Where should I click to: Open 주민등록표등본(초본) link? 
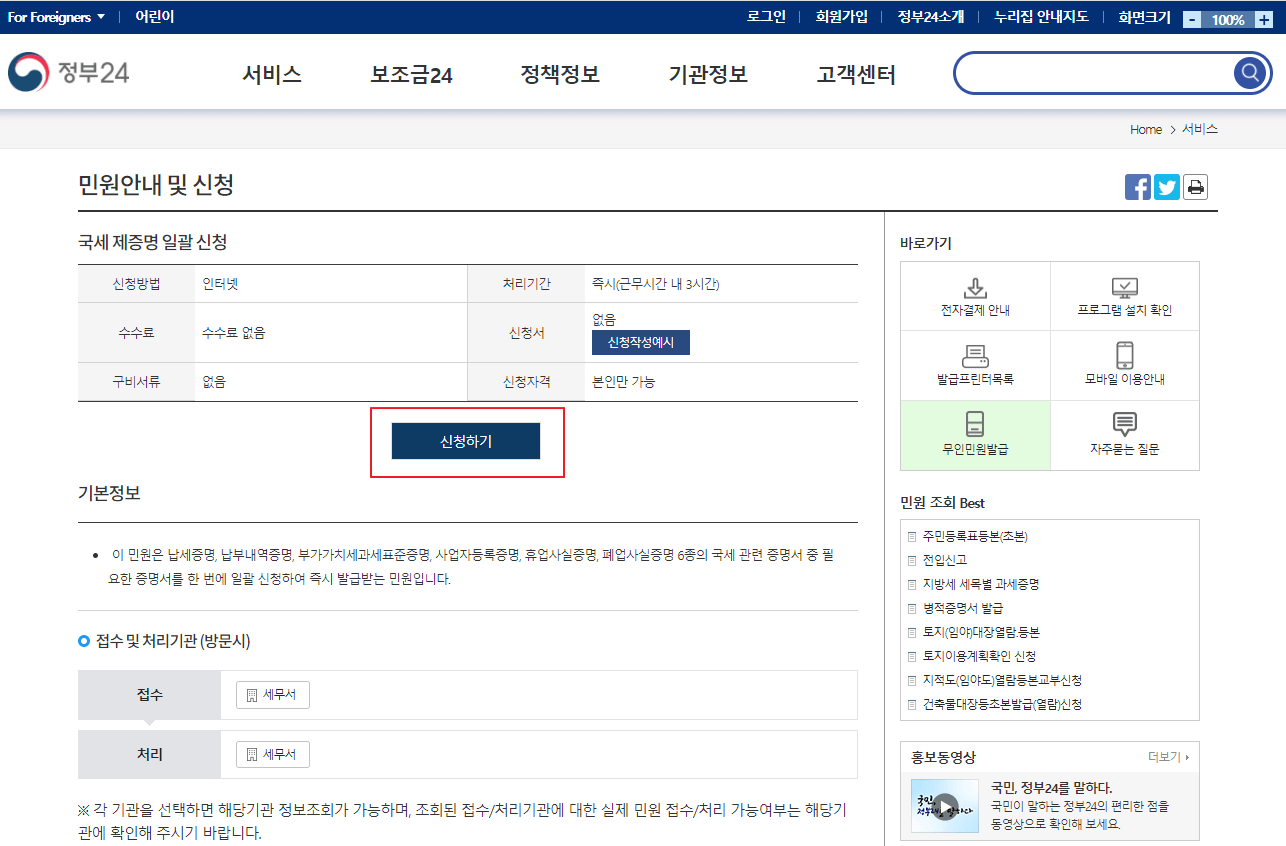975,536
